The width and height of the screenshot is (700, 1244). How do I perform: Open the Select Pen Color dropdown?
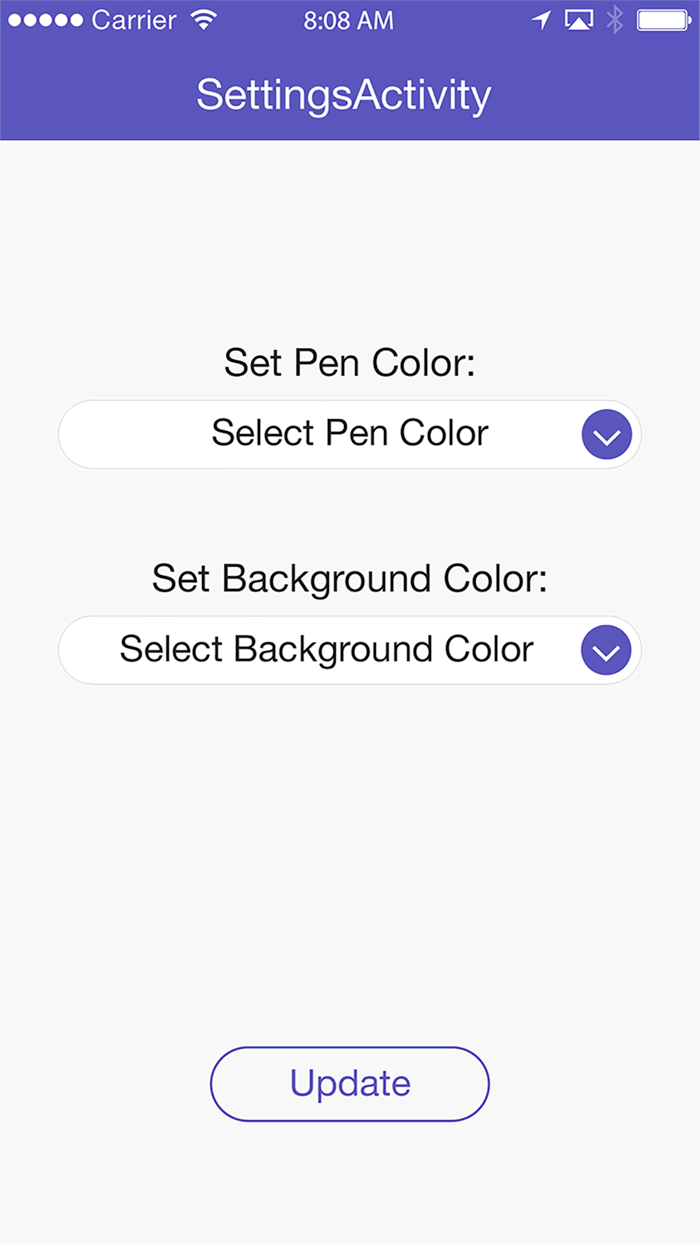[x=349, y=434]
